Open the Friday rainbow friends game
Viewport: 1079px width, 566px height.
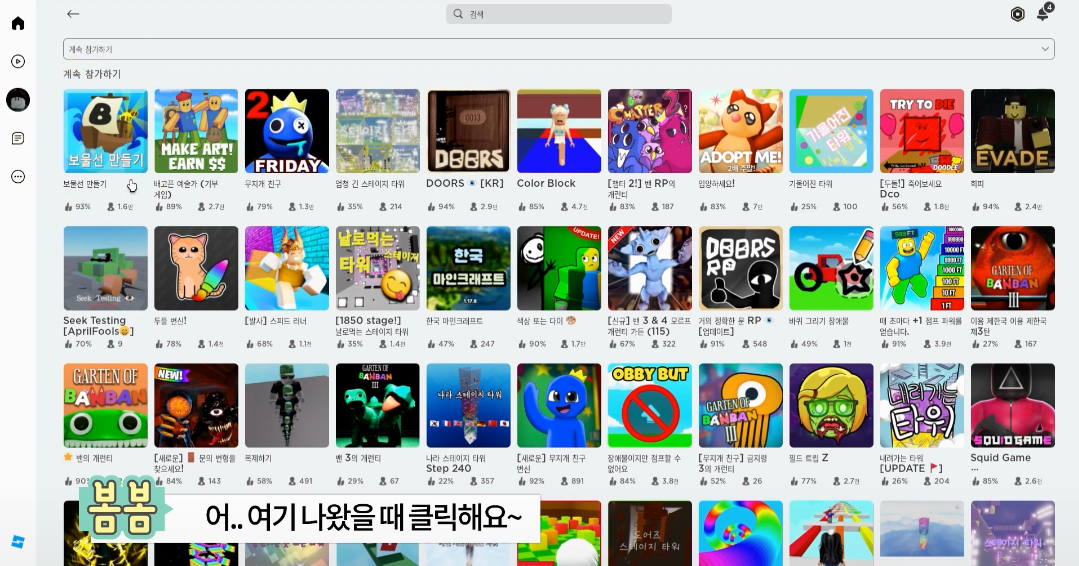point(287,131)
